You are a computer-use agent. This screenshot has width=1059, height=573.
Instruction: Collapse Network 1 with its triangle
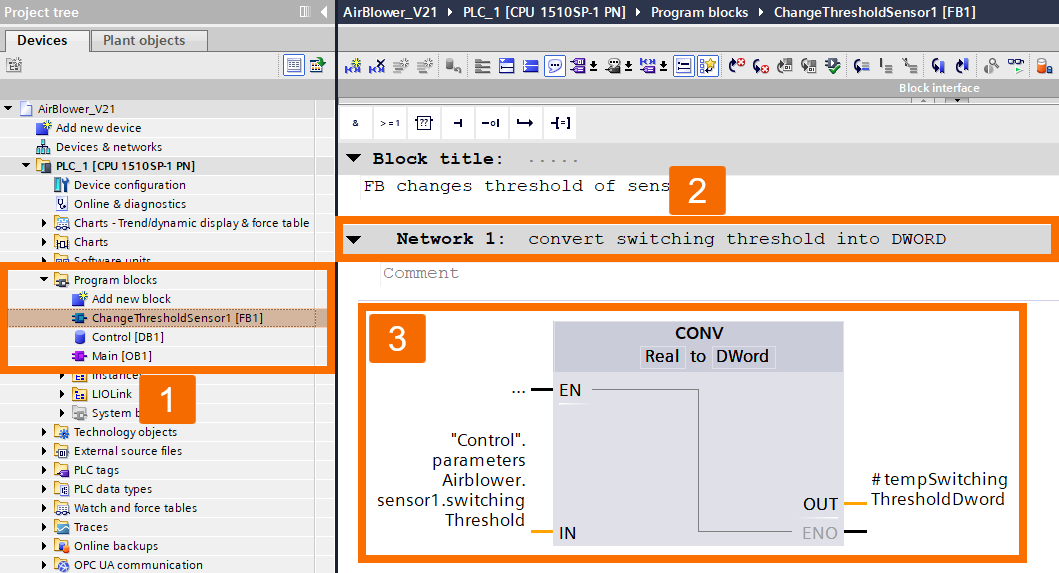[353, 239]
